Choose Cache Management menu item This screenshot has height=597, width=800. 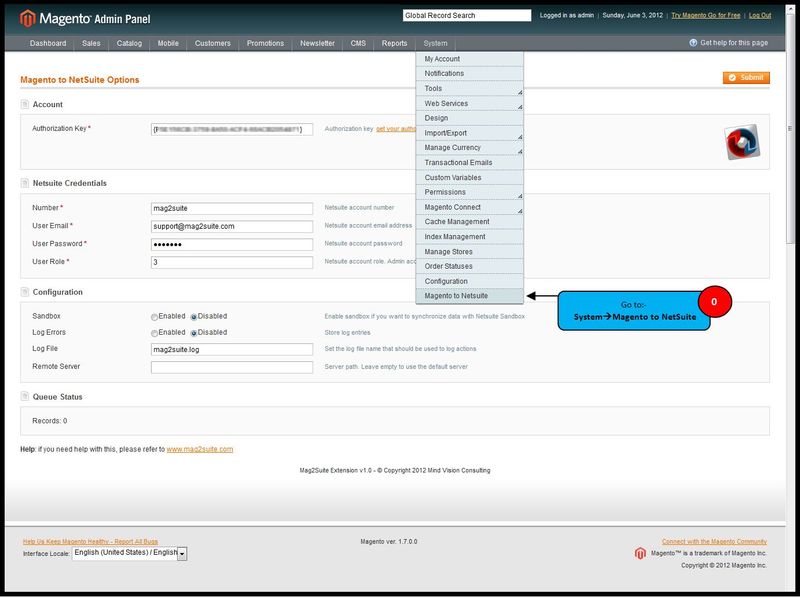pyautogui.click(x=469, y=221)
